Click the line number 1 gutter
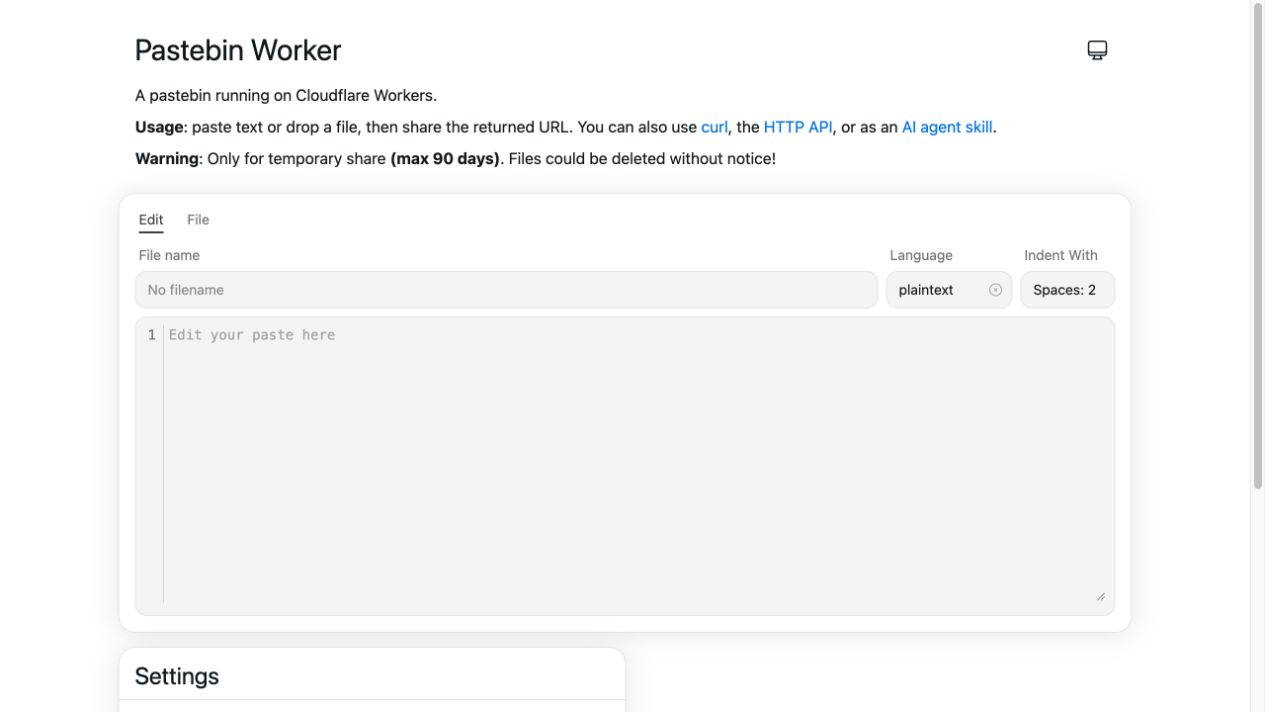Viewport: 1265px width, 712px height. pos(152,335)
